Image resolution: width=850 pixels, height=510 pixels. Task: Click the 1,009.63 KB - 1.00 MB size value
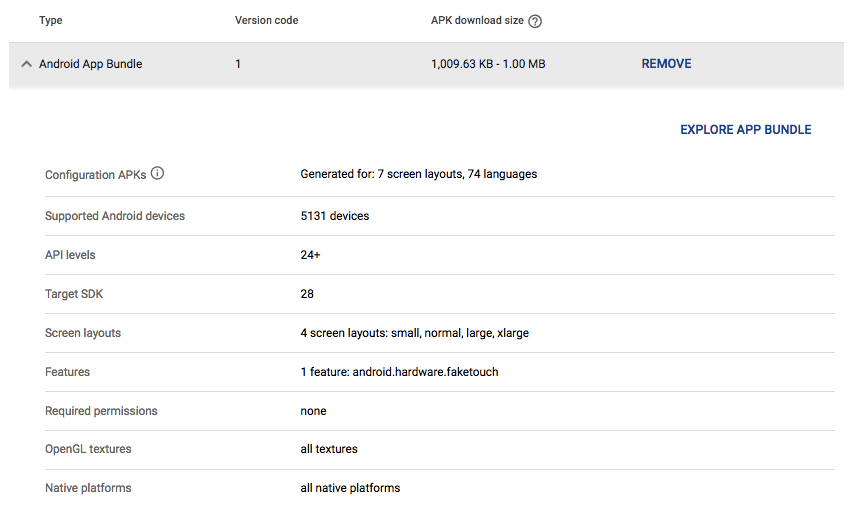[x=488, y=64]
